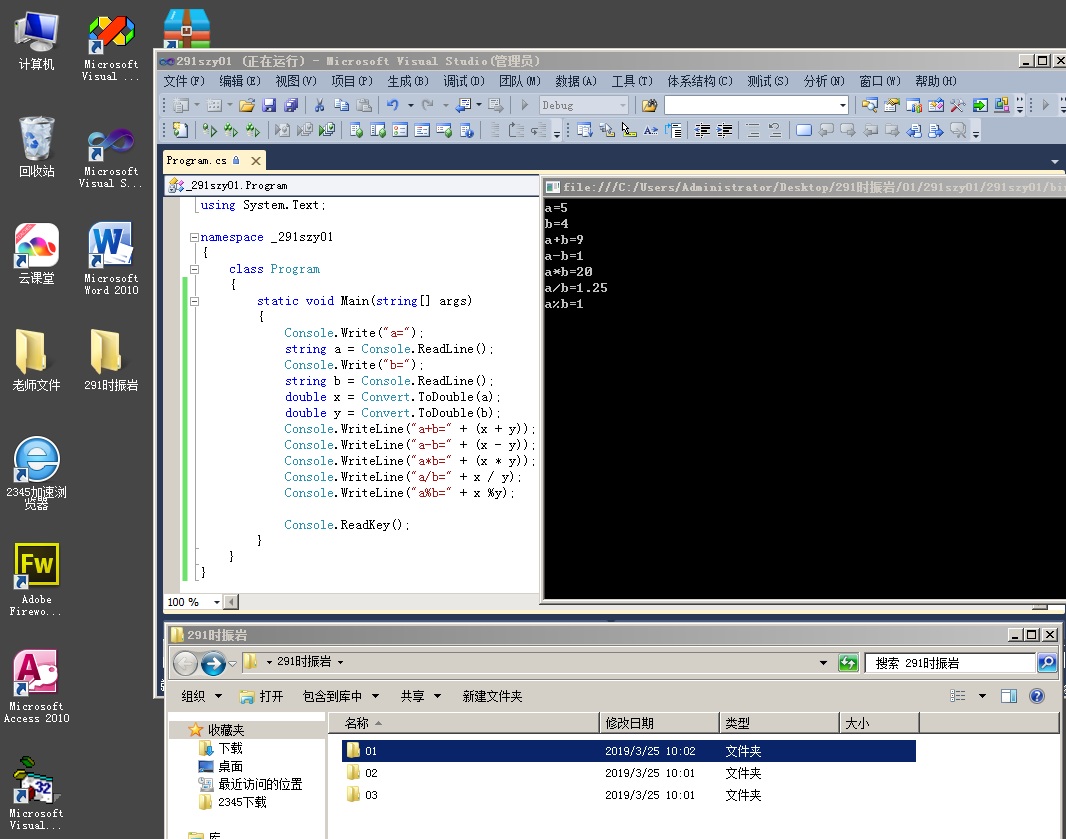Open the Undo history dropdown arrow
Viewport: 1066px width, 839px height.
point(411,105)
